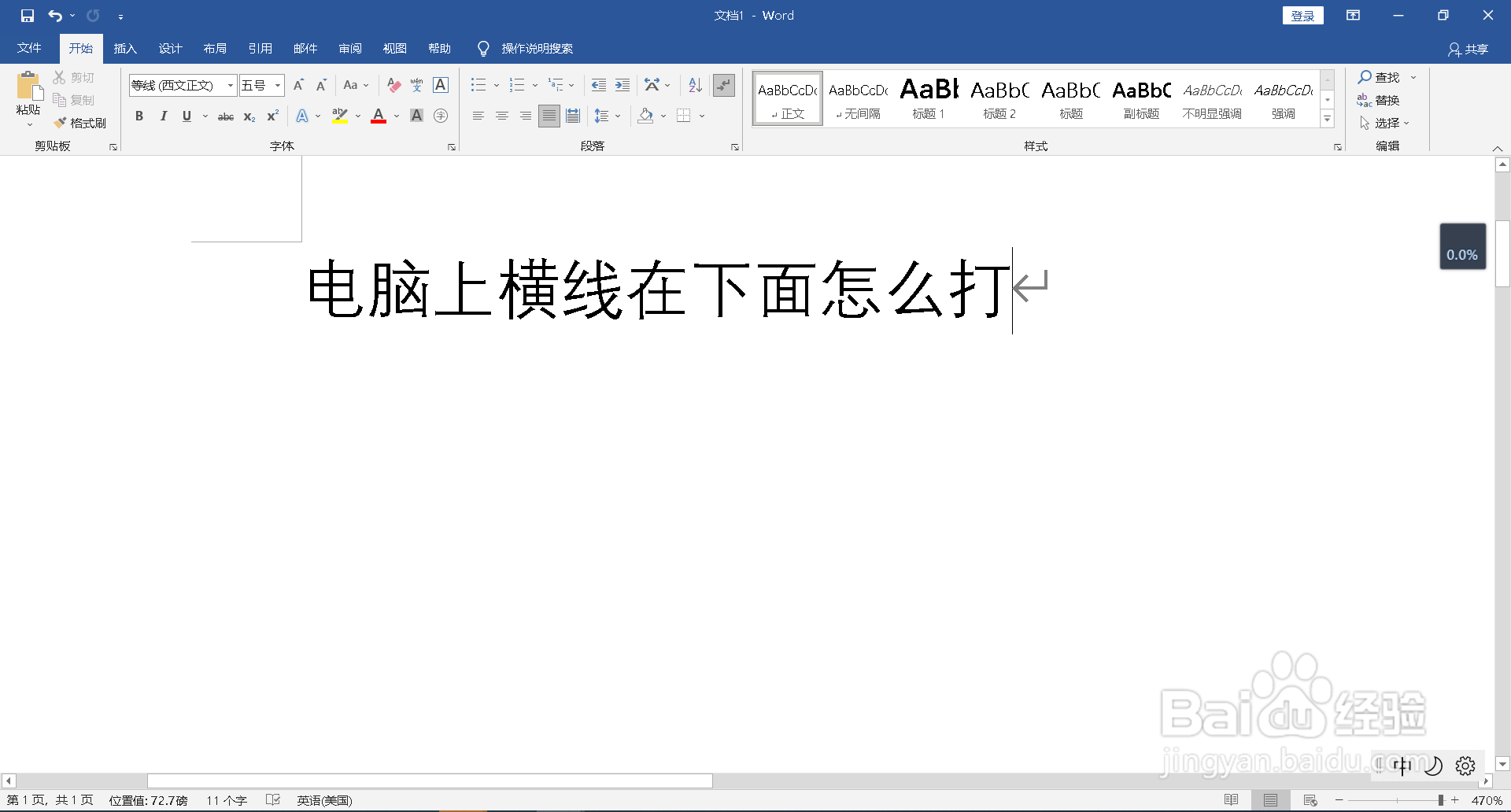This screenshot has height=812, width=1511.
Task: Click the 登录 button
Action: (x=1302, y=15)
